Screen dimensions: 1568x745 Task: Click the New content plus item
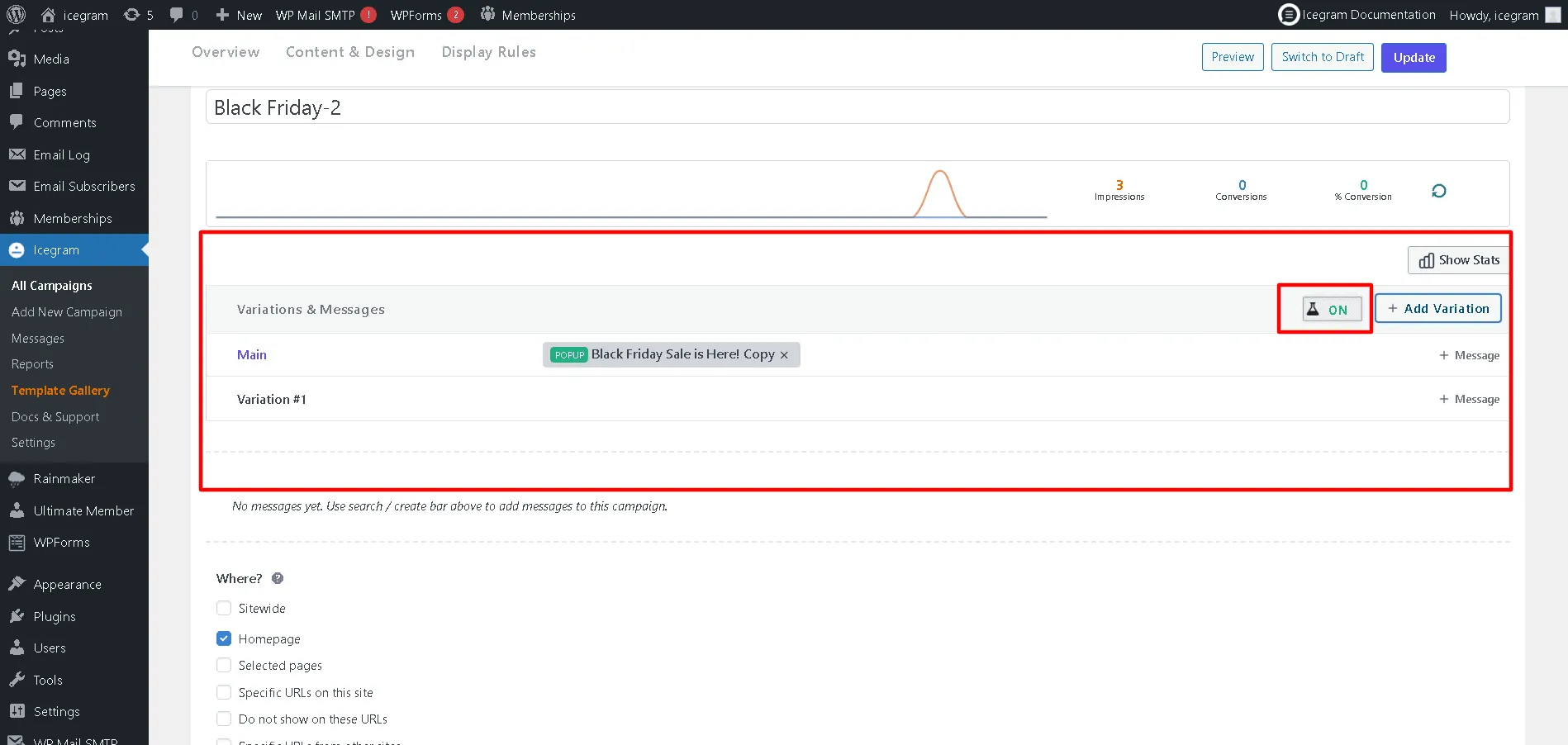point(239,15)
